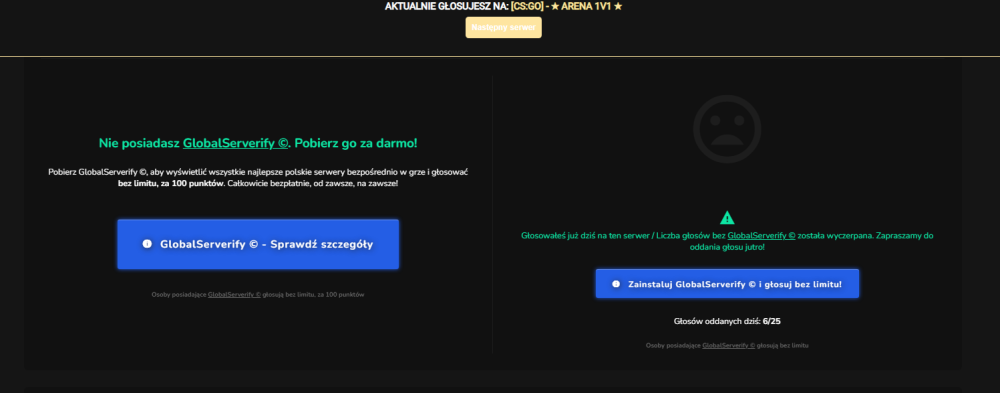
Task: Click the yellow Następny serwer button
Action: click(x=503, y=27)
